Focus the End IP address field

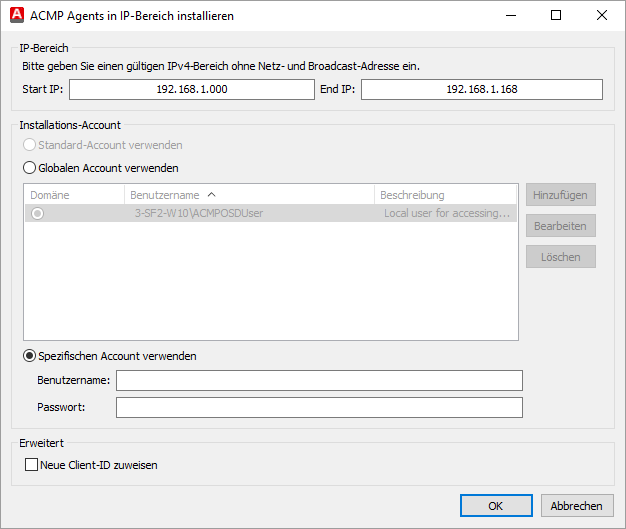[481, 90]
